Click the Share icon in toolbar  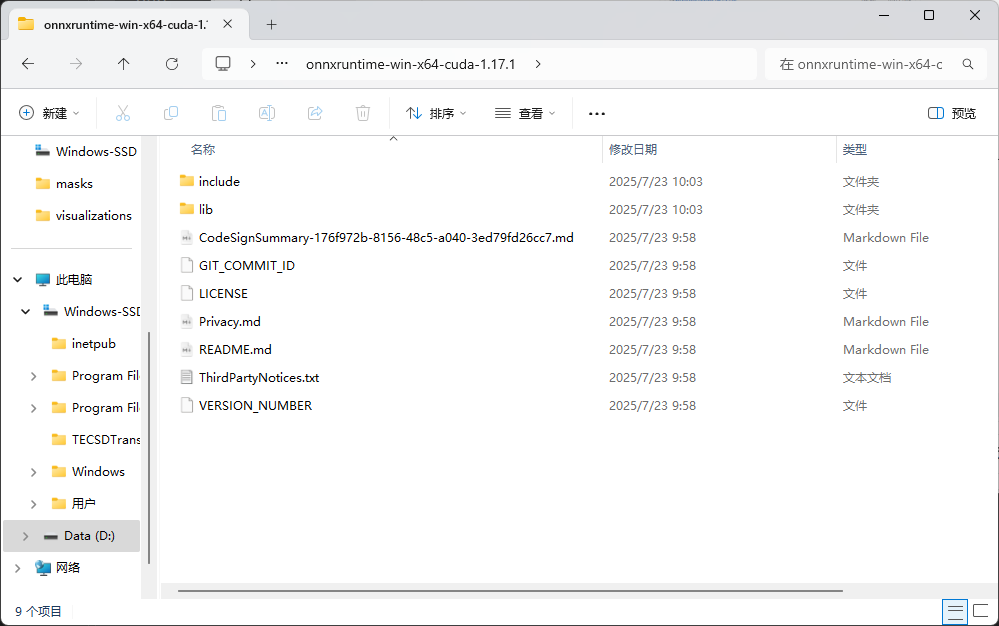coord(315,113)
